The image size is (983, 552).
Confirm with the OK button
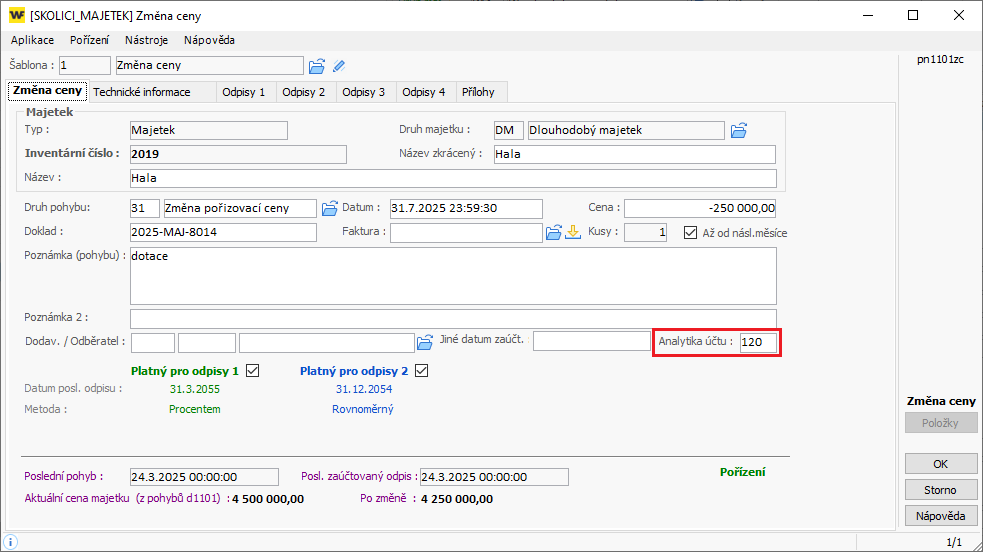point(941,464)
